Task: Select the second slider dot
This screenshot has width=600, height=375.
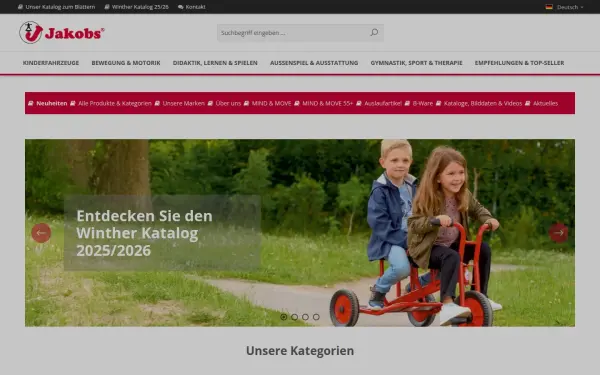Action: (x=294, y=317)
